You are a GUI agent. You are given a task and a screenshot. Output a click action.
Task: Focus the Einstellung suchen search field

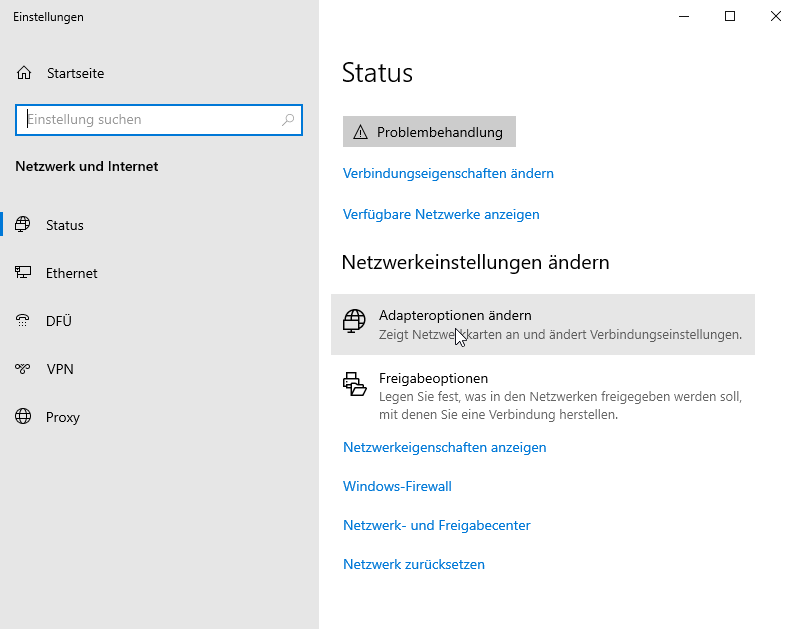point(159,120)
